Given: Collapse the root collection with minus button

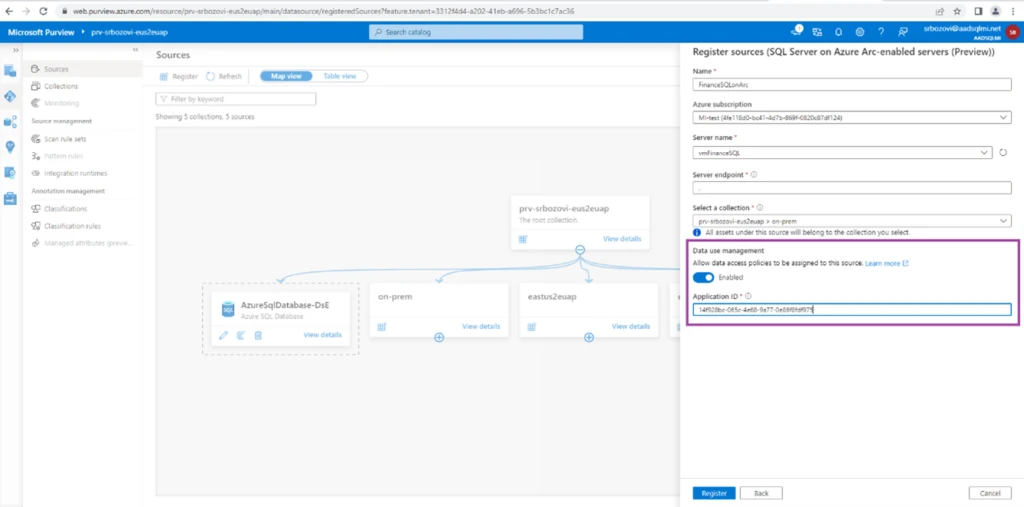Looking at the screenshot, I should [579, 250].
